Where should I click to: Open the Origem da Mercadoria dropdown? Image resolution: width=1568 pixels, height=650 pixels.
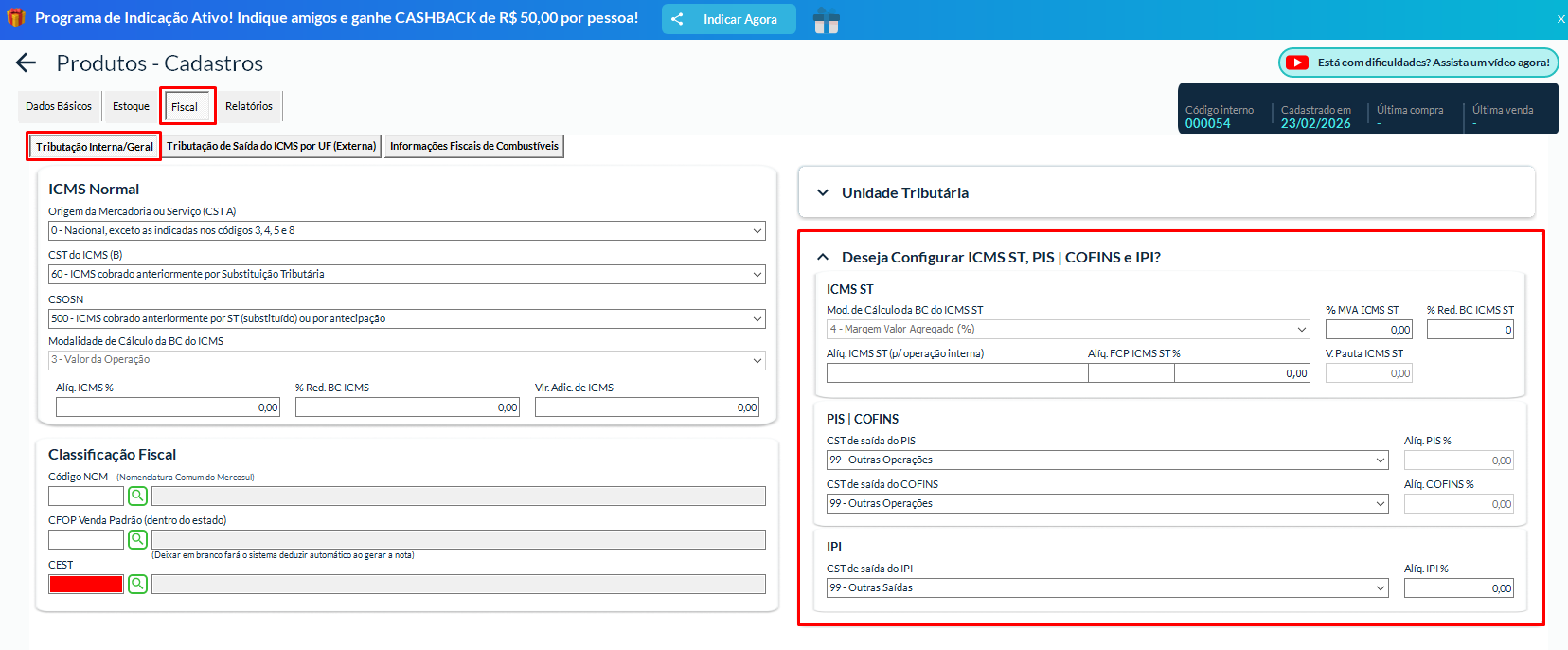point(406,231)
